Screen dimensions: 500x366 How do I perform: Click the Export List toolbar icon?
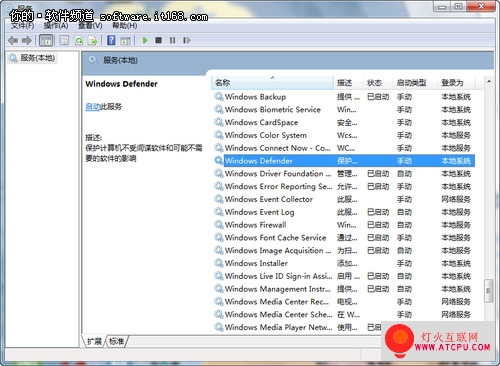point(92,41)
